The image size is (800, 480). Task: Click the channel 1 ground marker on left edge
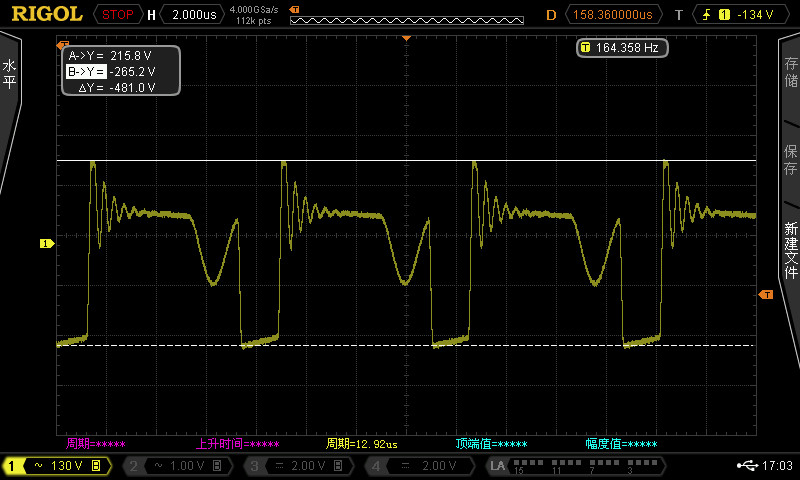[x=45, y=243]
